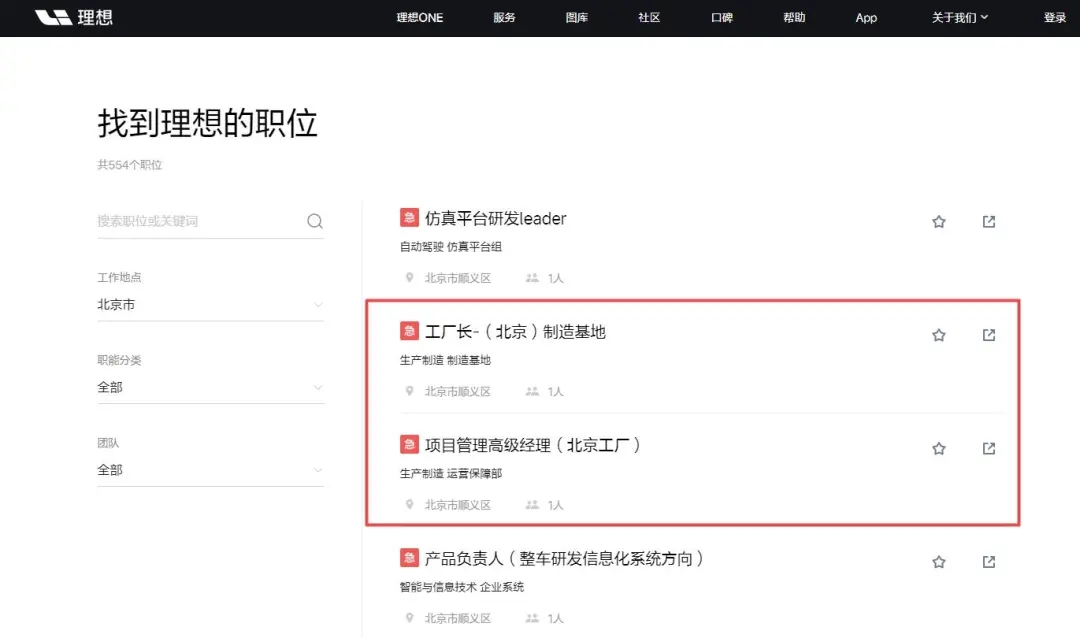Open job 项目管理高级经理(北京工厂)
Image resolution: width=1080 pixels, height=638 pixels.
tap(533, 445)
